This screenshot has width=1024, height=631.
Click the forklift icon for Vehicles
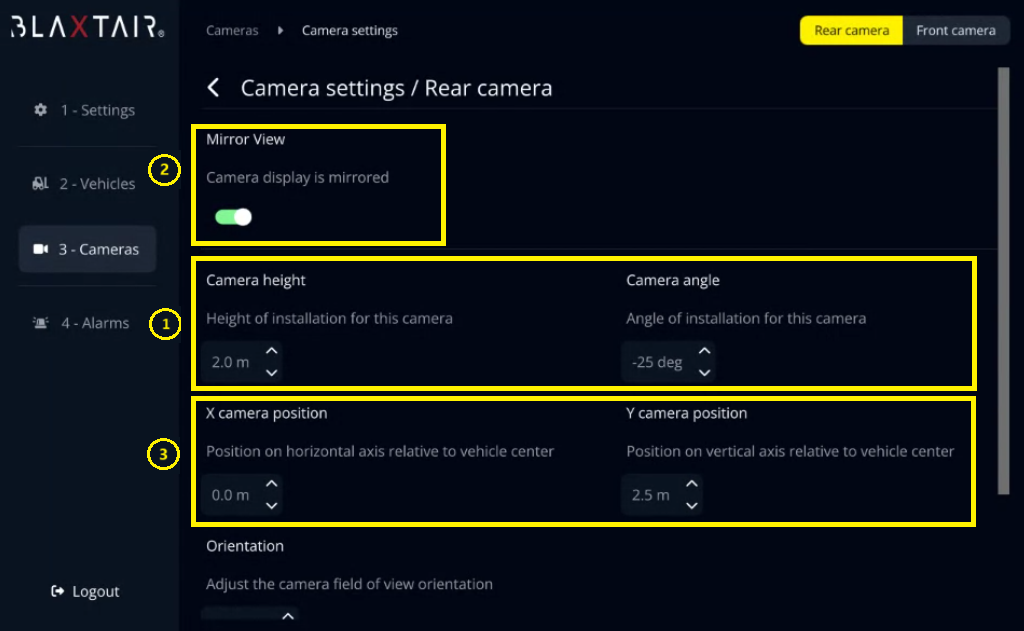[x=41, y=184]
